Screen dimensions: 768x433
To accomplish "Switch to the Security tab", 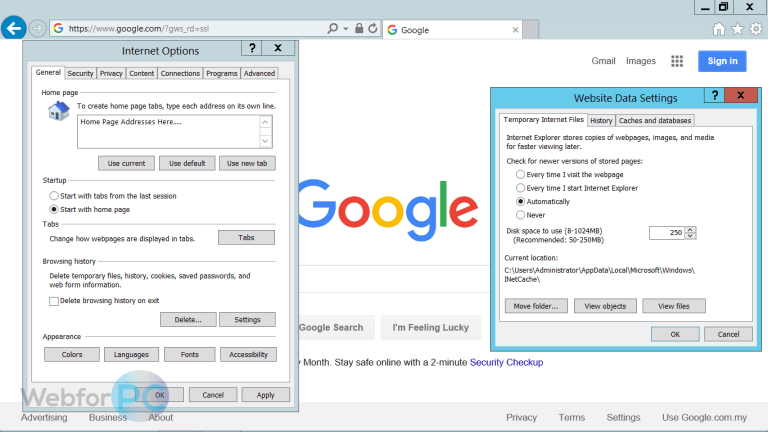I will [x=80, y=73].
